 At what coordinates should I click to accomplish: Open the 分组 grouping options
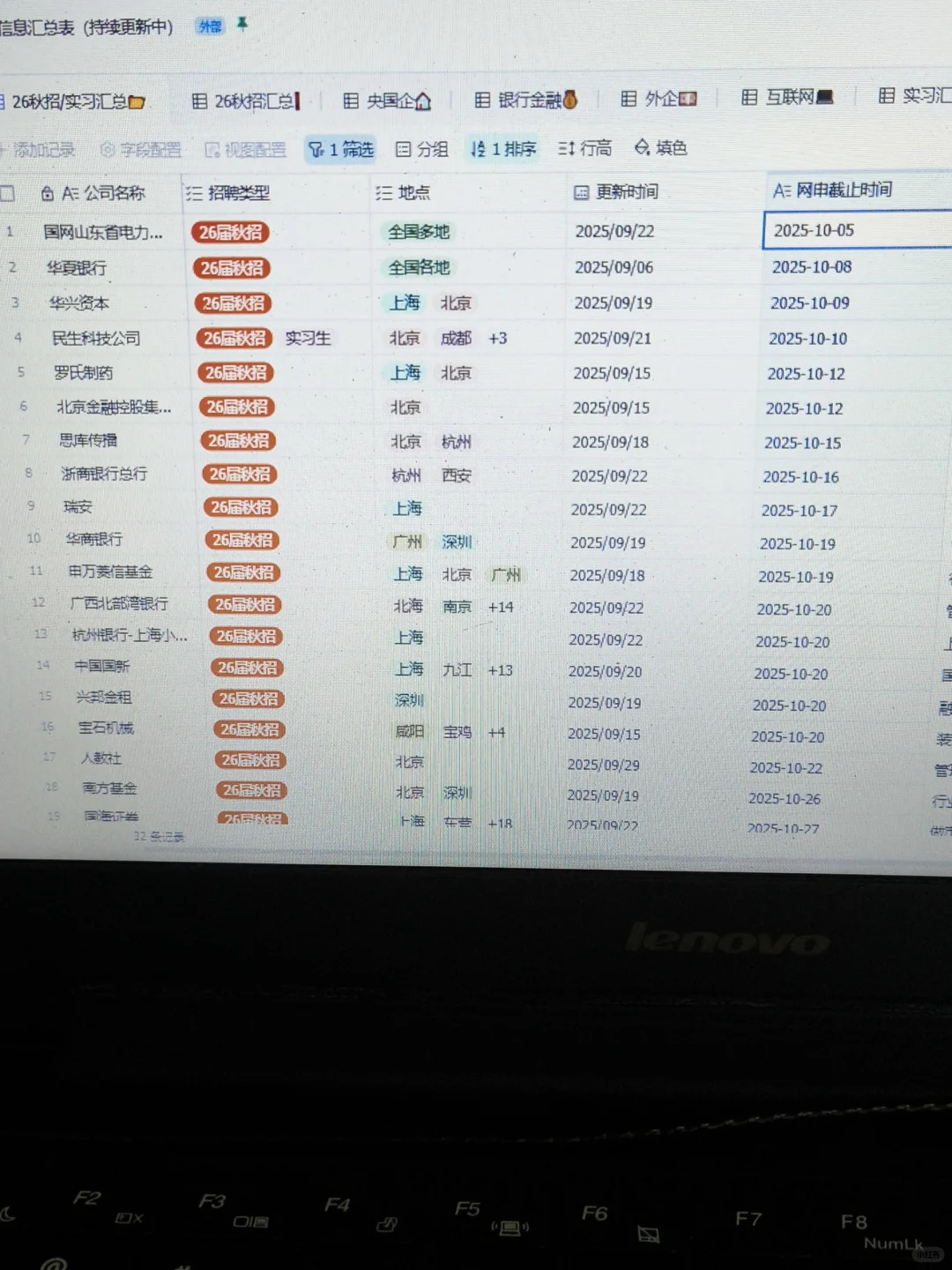pyautogui.click(x=421, y=149)
